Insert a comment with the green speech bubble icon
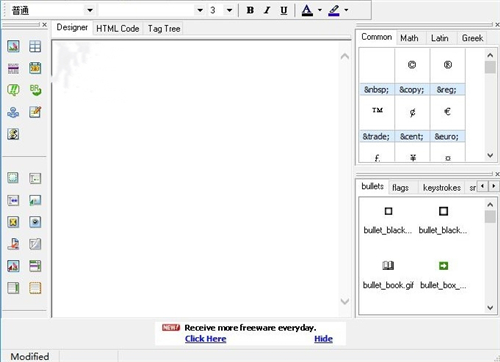500x362 pixels. click(x=13, y=90)
